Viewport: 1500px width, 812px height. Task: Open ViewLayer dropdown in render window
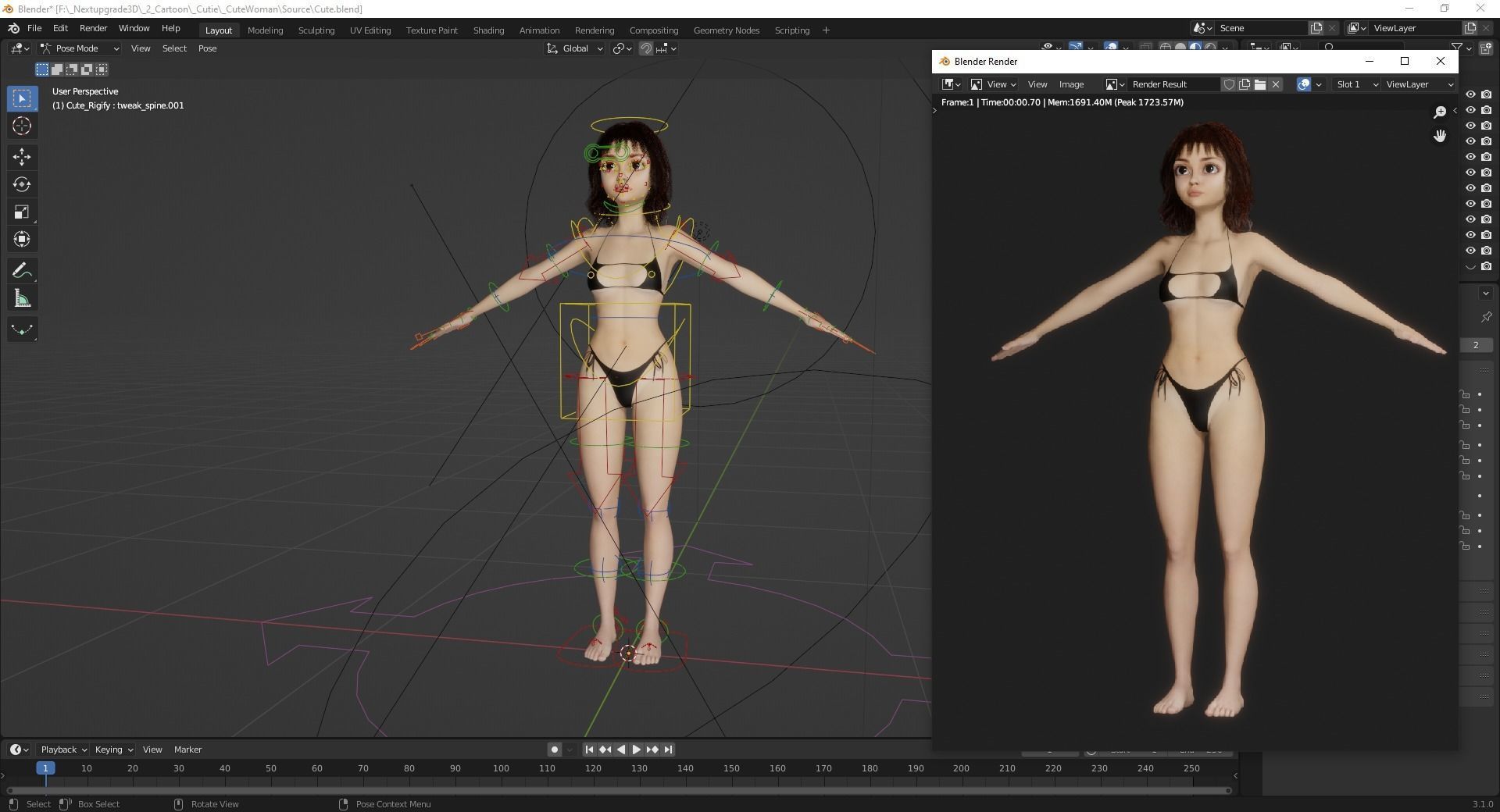tap(1420, 84)
